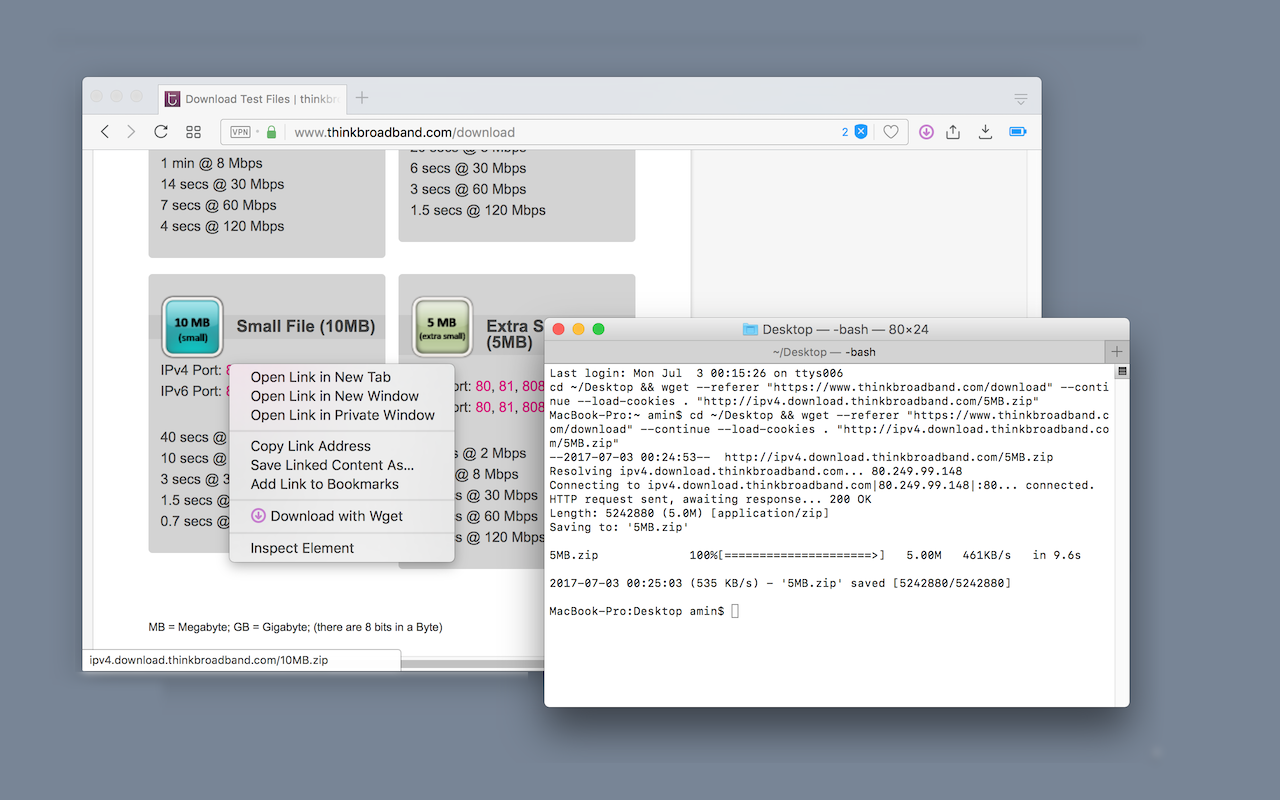Click the green padlock security icon

[271, 132]
